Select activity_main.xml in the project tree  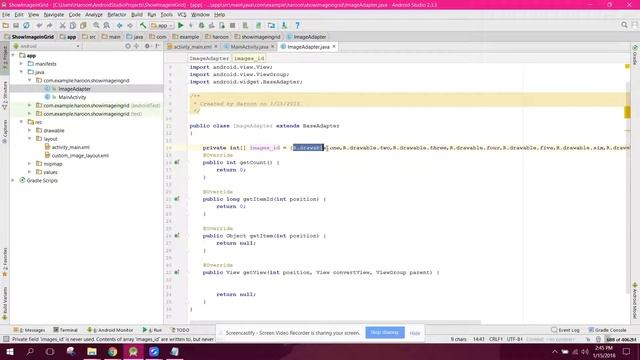tap(71, 147)
